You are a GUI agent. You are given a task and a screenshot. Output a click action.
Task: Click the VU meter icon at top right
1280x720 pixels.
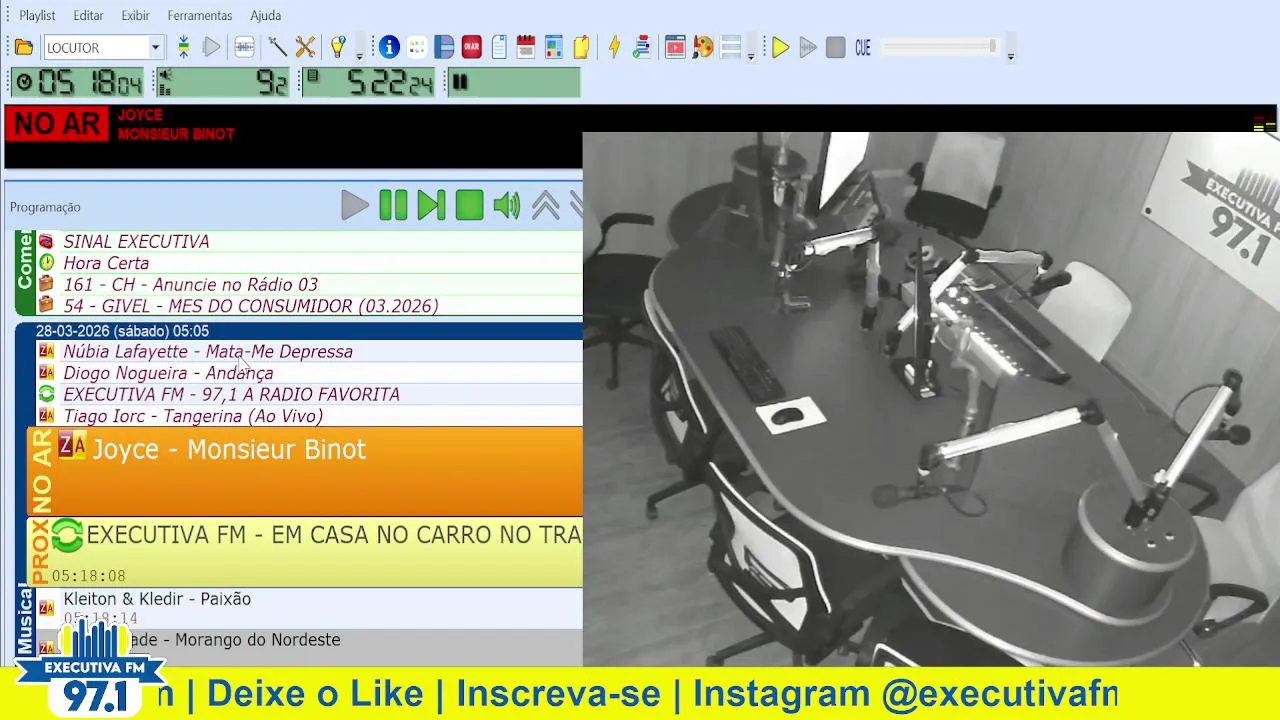pos(1264,124)
